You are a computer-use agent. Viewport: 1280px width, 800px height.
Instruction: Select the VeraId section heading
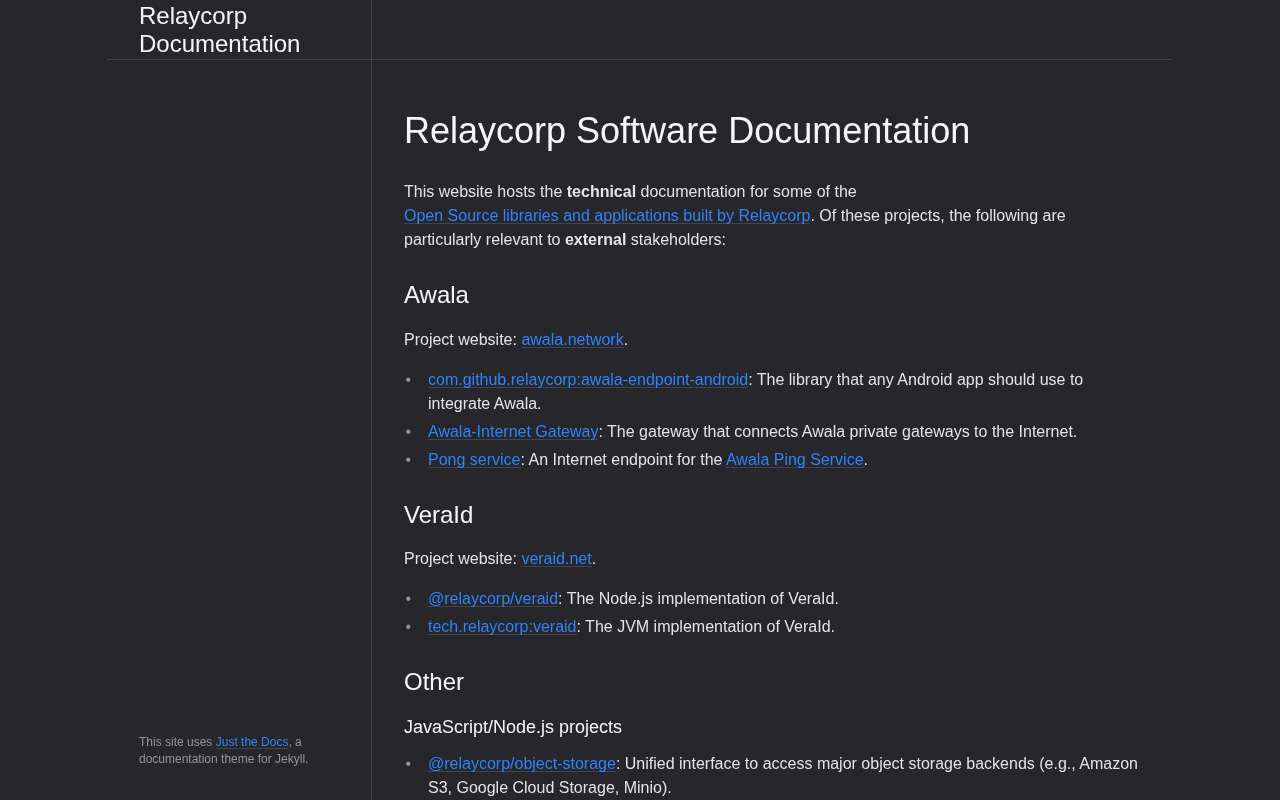point(438,515)
